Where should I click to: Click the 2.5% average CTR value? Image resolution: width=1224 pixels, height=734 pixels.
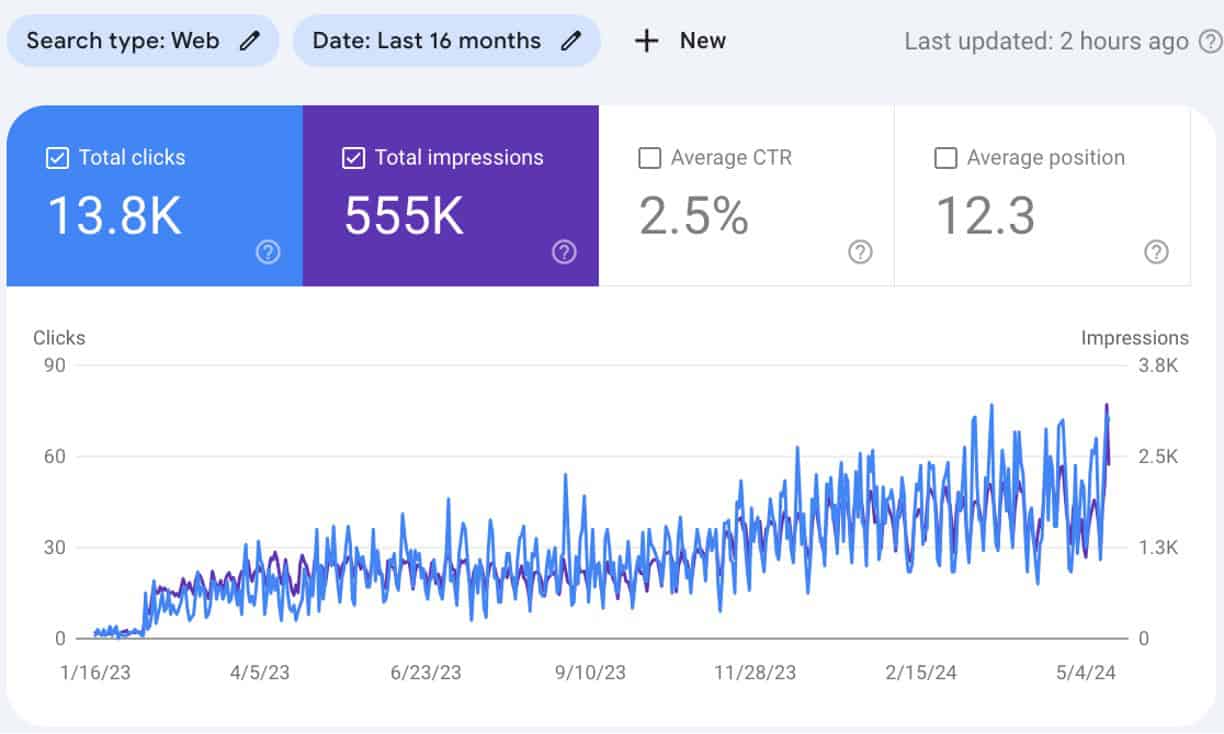pyautogui.click(x=693, y=216)
